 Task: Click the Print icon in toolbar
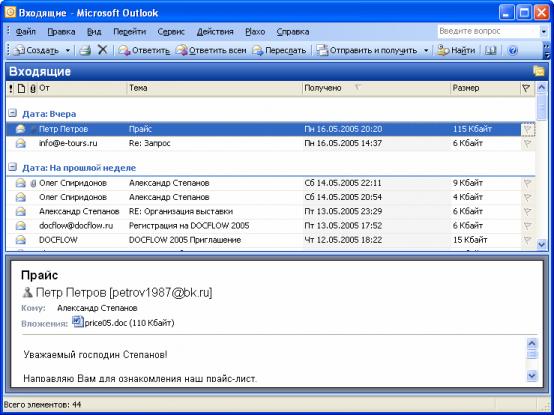(85, 51)
